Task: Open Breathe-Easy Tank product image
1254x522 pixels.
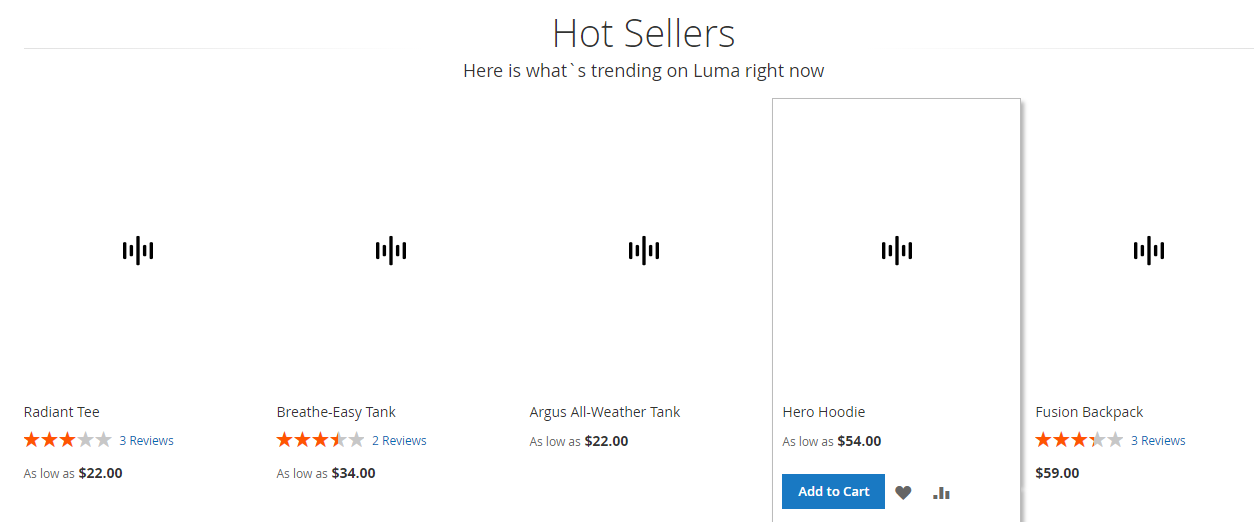Action: tap(391, 250)
